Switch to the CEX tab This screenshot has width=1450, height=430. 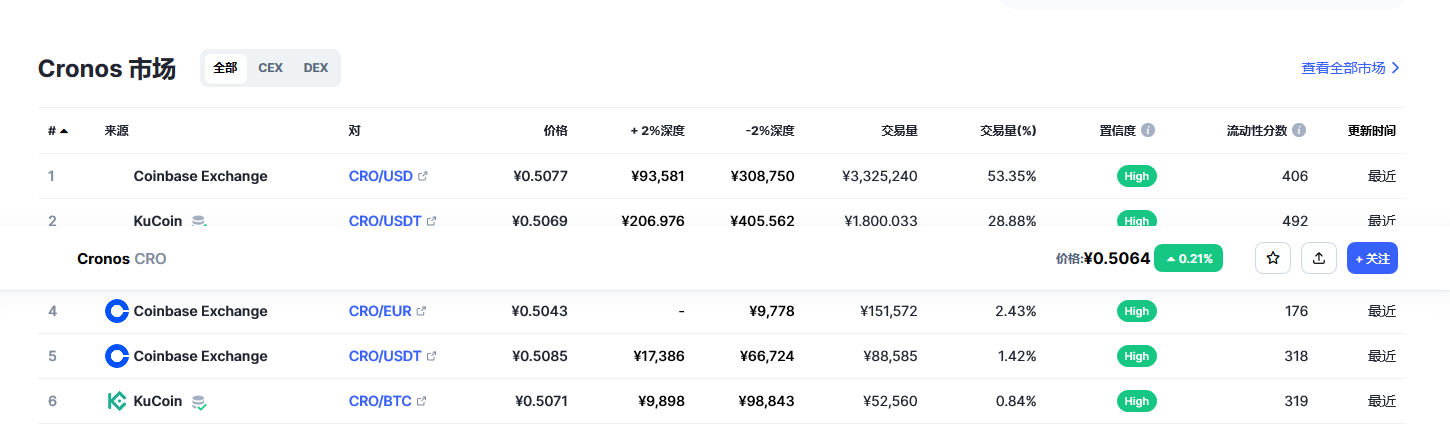(270, 68)
